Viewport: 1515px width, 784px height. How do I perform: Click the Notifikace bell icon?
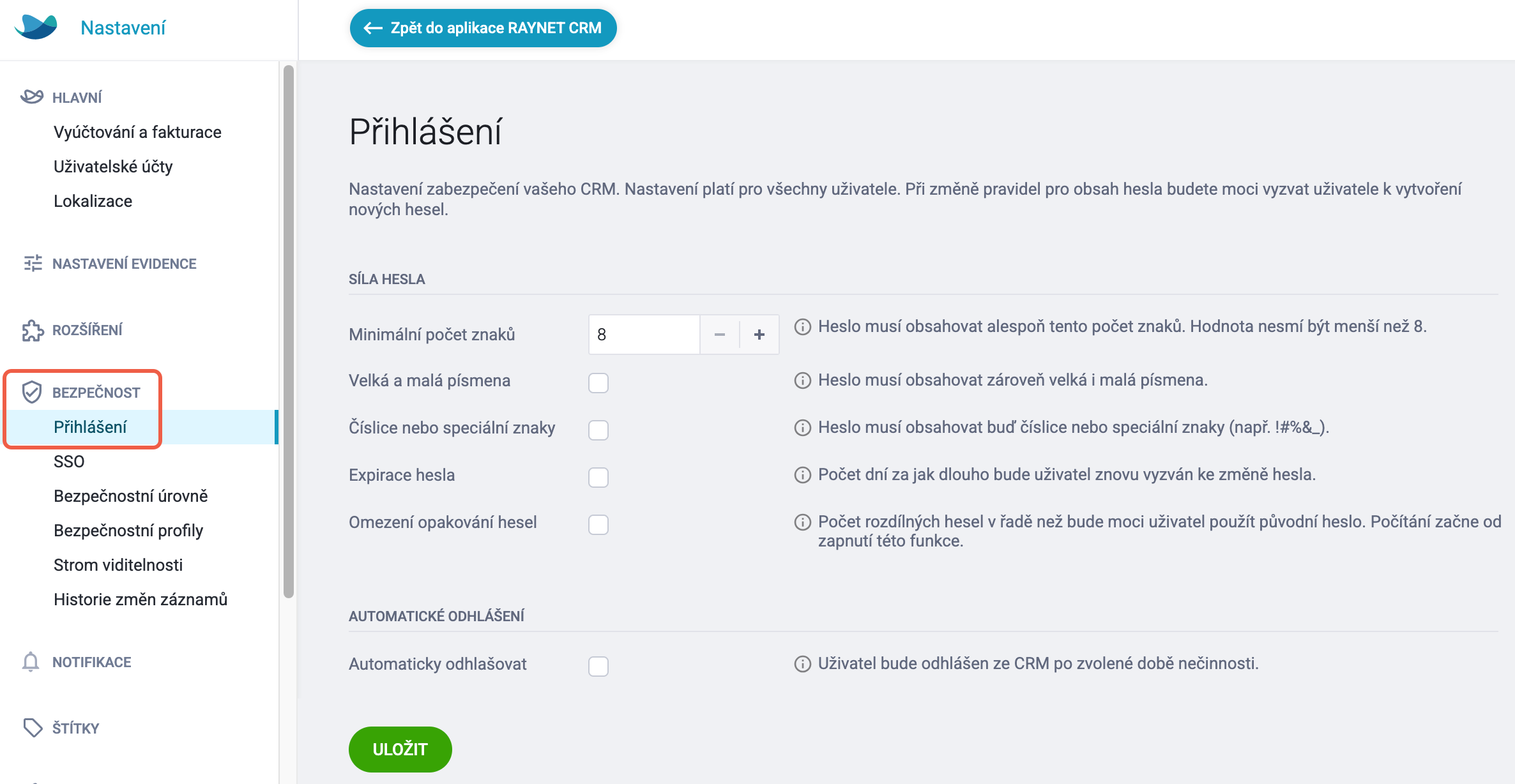[31, 662]
